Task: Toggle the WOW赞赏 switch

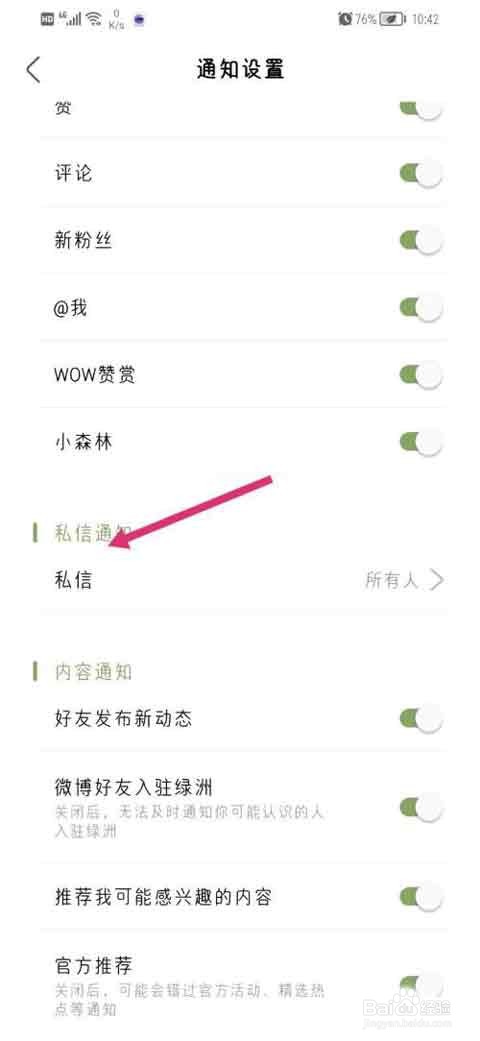Action: [421, 374]
